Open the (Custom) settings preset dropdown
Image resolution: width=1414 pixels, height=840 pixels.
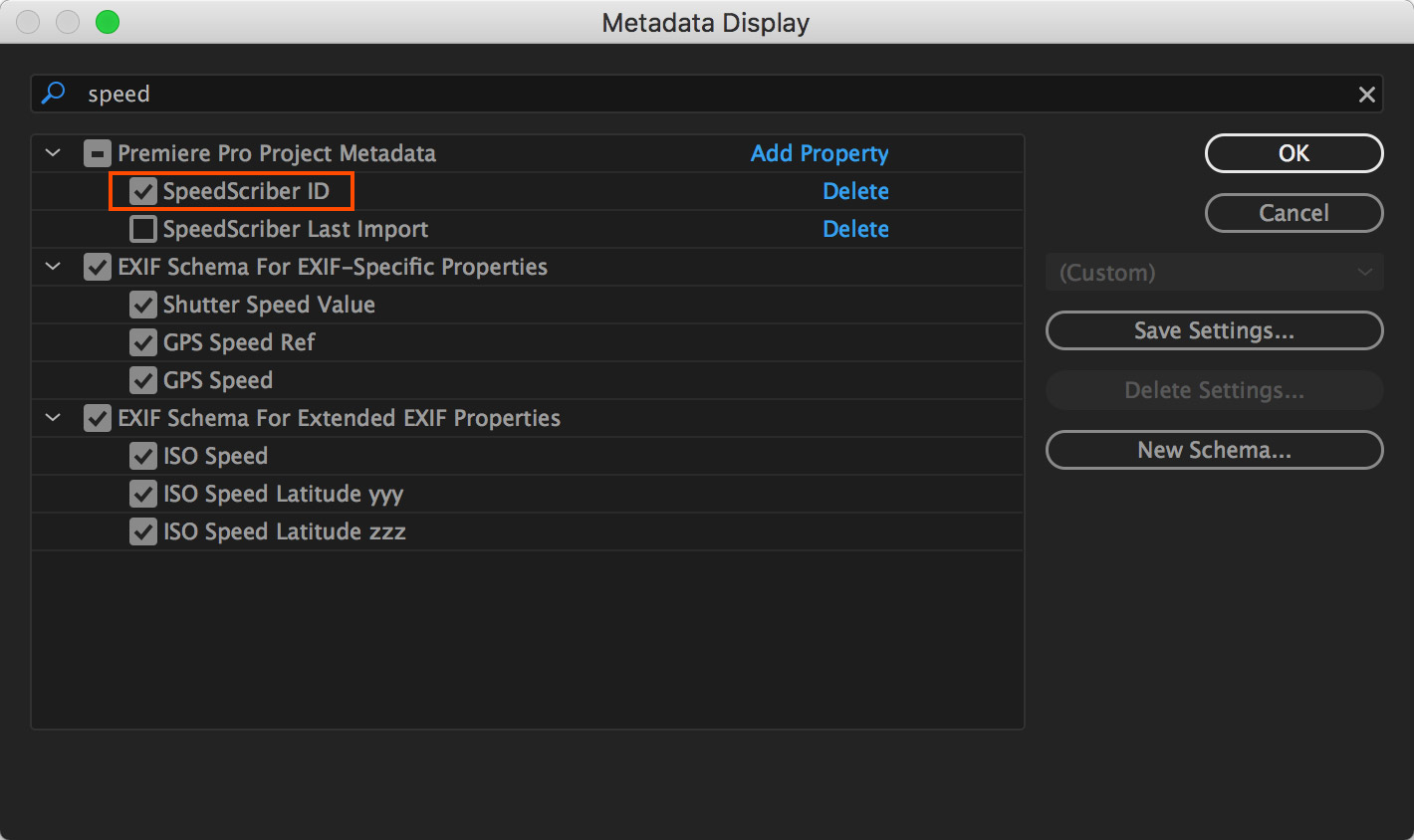tap(1214, 273)
